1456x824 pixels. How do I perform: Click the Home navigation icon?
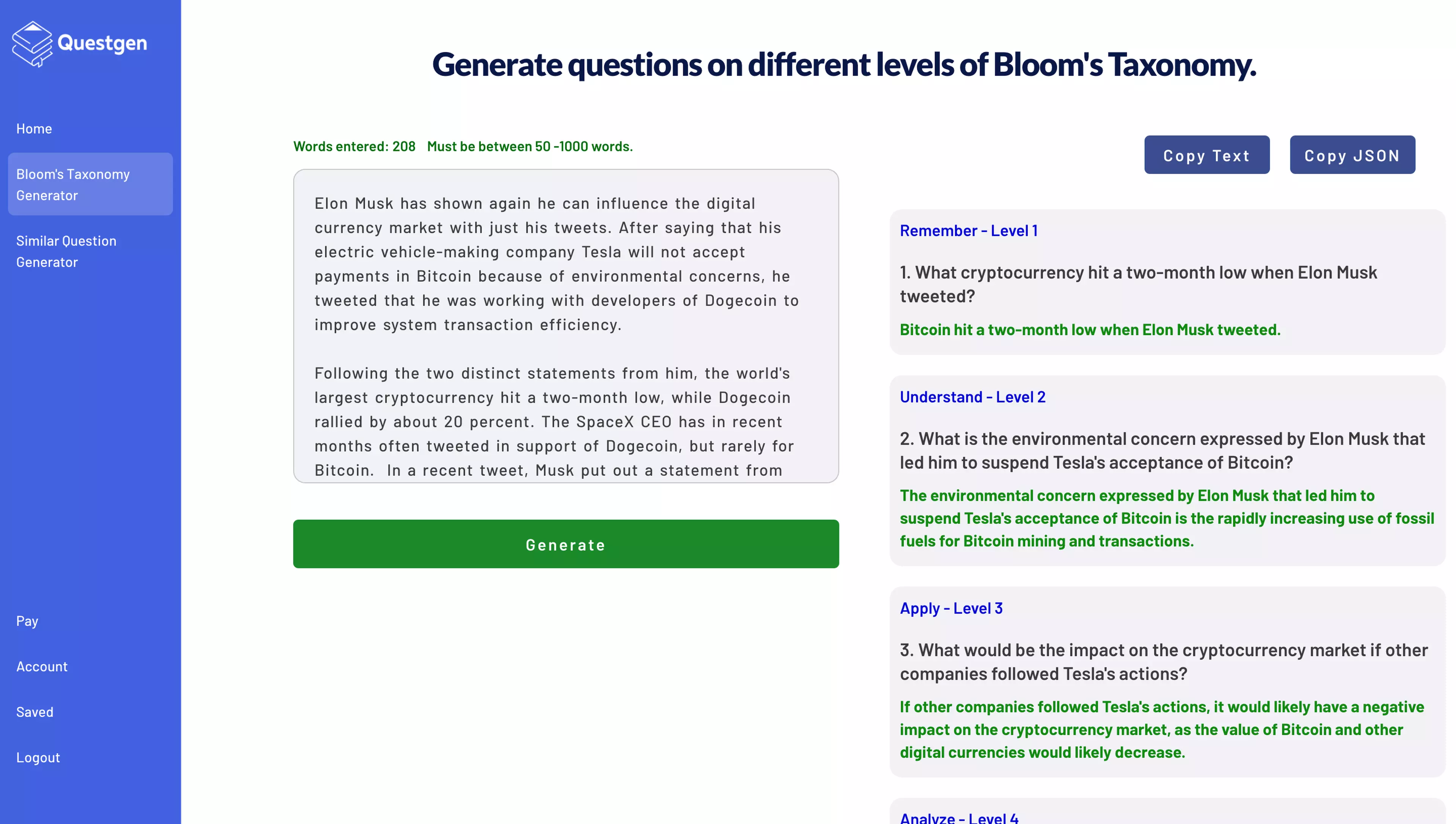(34, 128)
